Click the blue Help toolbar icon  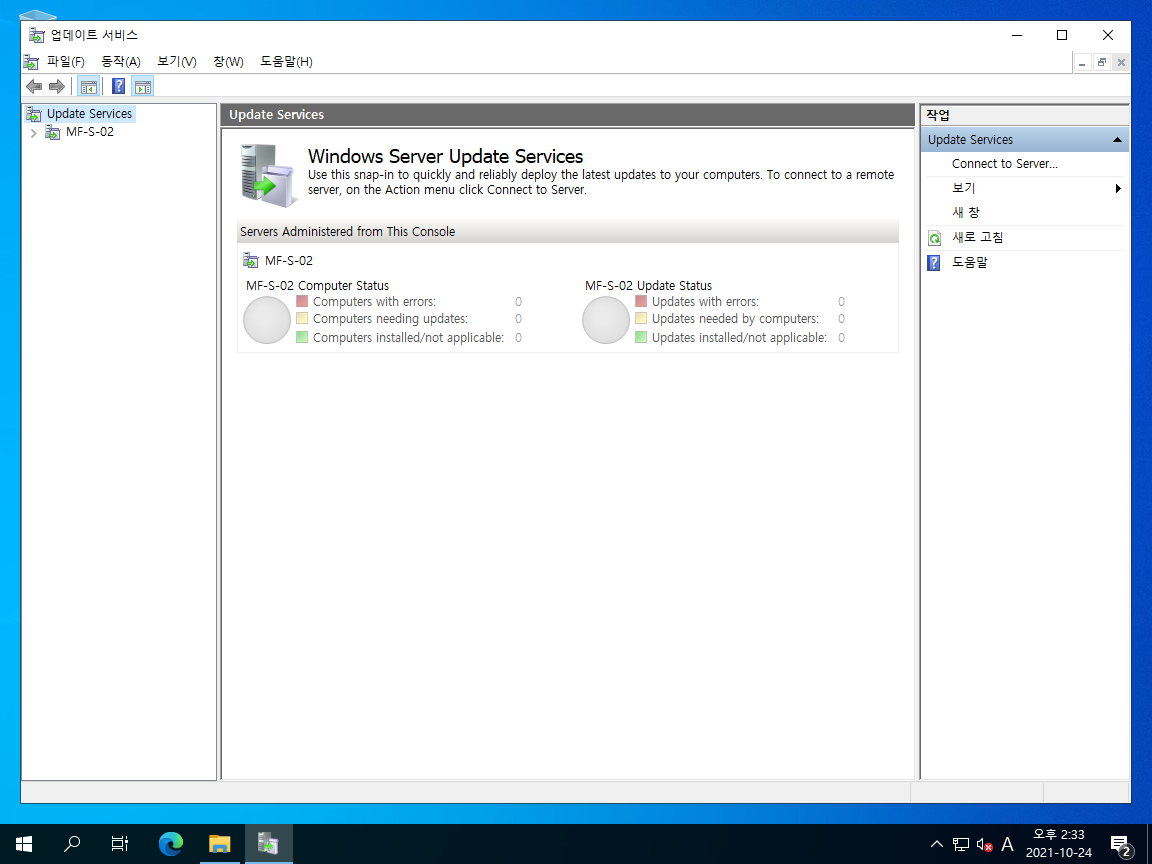click(118, 86)
